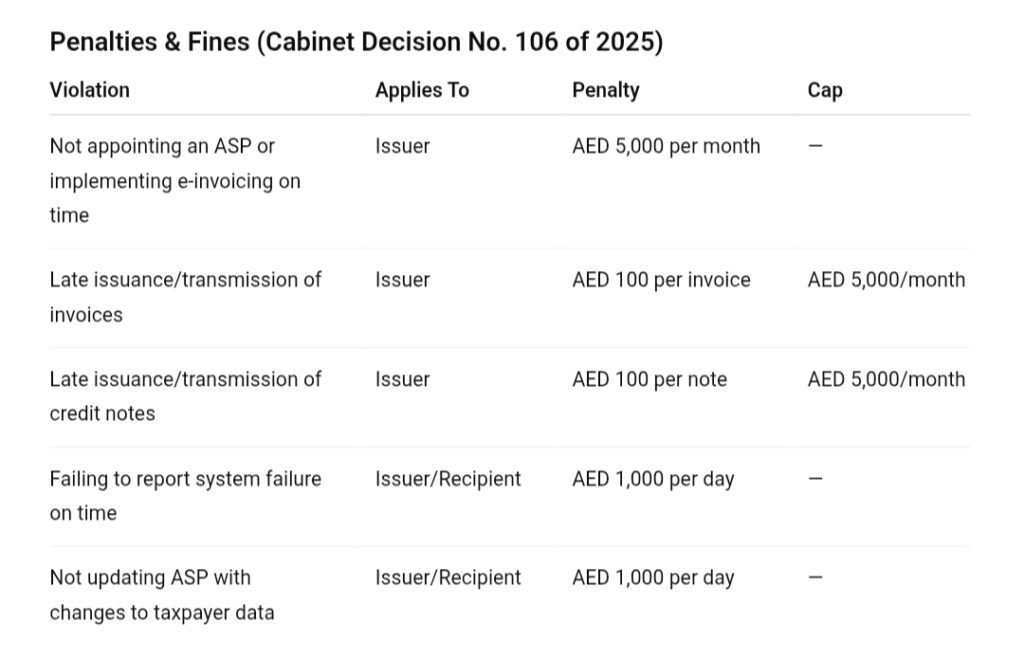Click the system failure row's daily penalty
This screenshot has height=660, width=1024.
point(653,479)
